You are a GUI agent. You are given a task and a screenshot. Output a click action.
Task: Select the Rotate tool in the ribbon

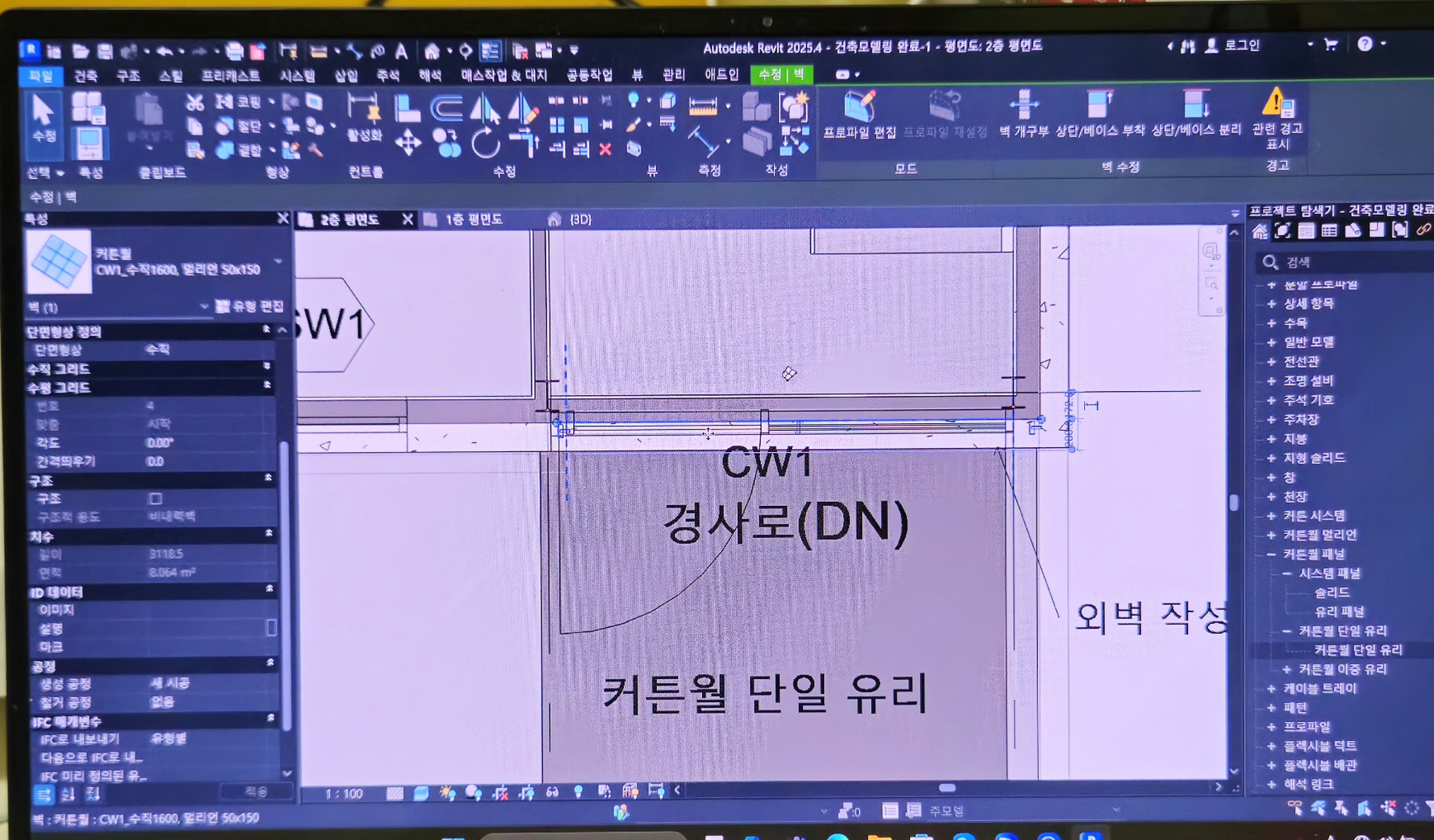point(485,144)
